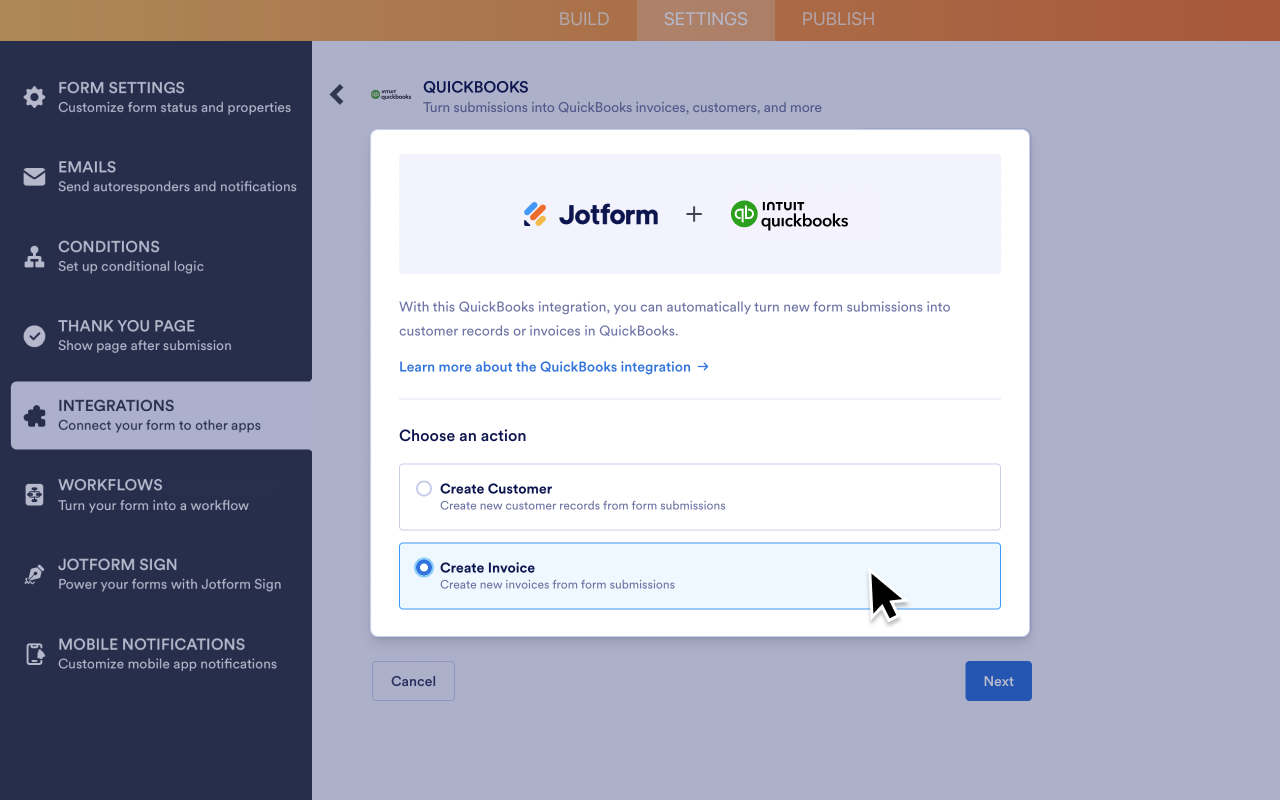Click the back chevron to return to integrations

pos(336,94)
